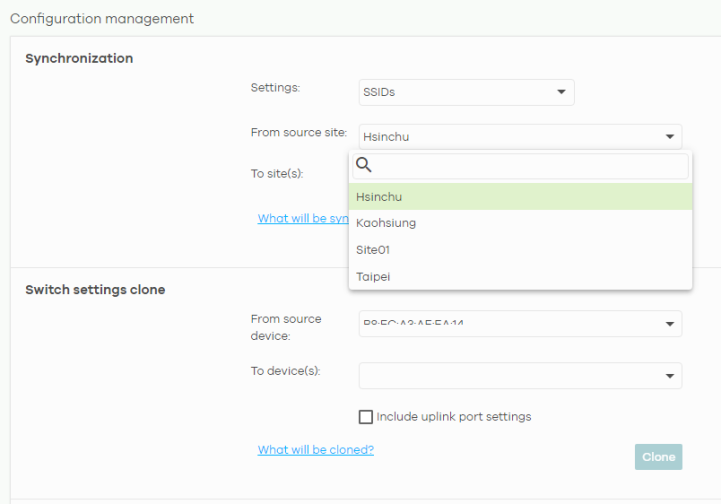The image size is (721, 504).
Task: Open the From source device field
Action: (x=510, y=324)
